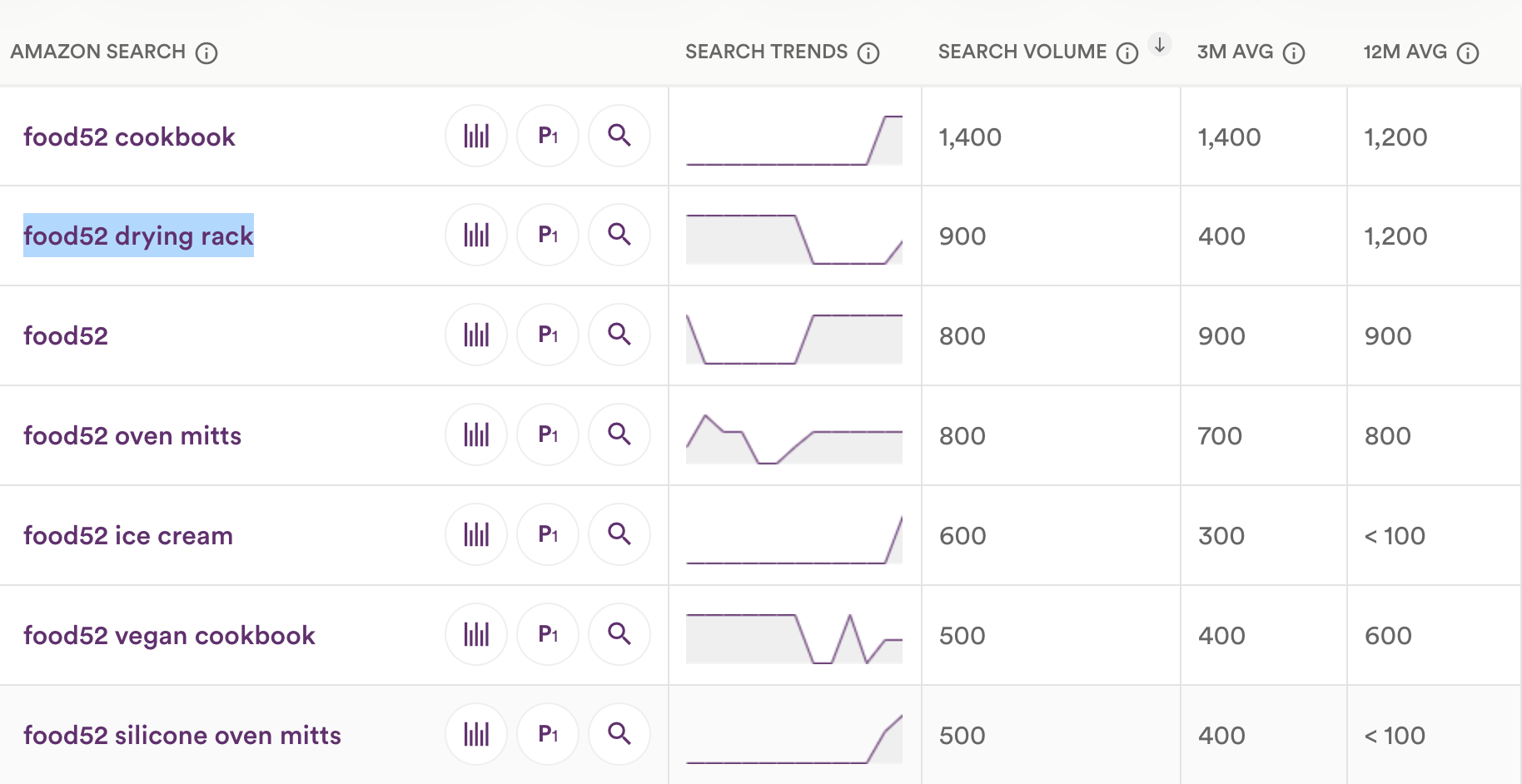Open bar chart icon for food52 ice cream
Image resolution: width=1522 pixels, height=784 pixels.
(476, 534)
